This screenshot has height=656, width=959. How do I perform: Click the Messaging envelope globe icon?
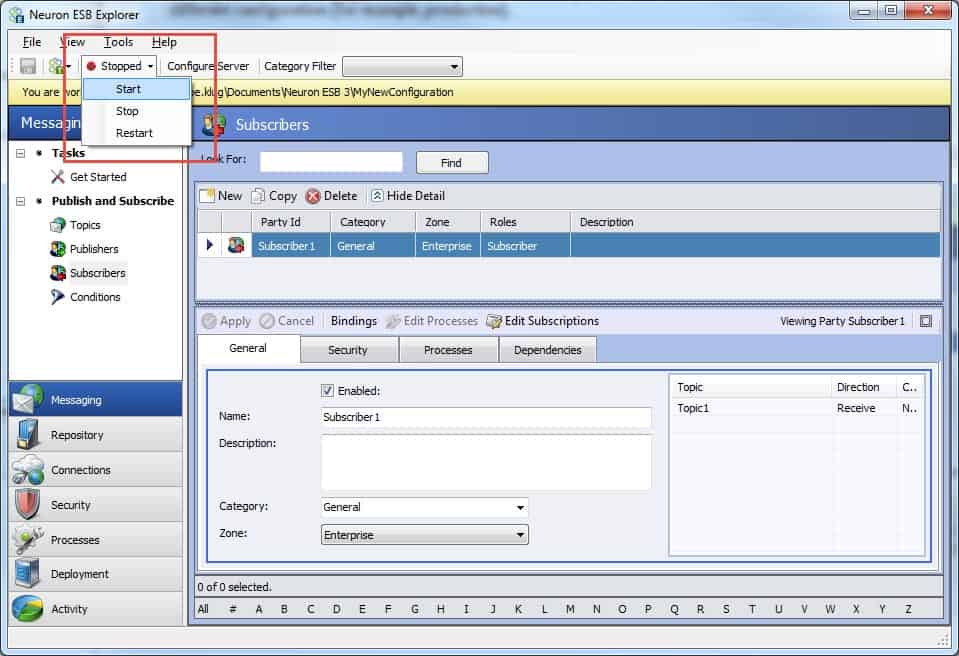click(x=28, y=399)
